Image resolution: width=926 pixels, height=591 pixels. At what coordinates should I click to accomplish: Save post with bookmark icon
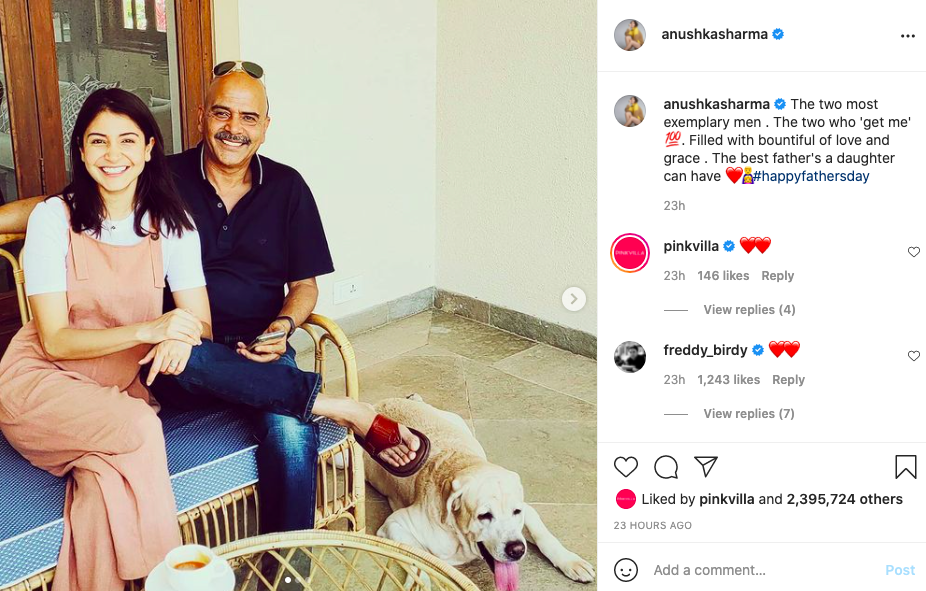click(905, 466)
